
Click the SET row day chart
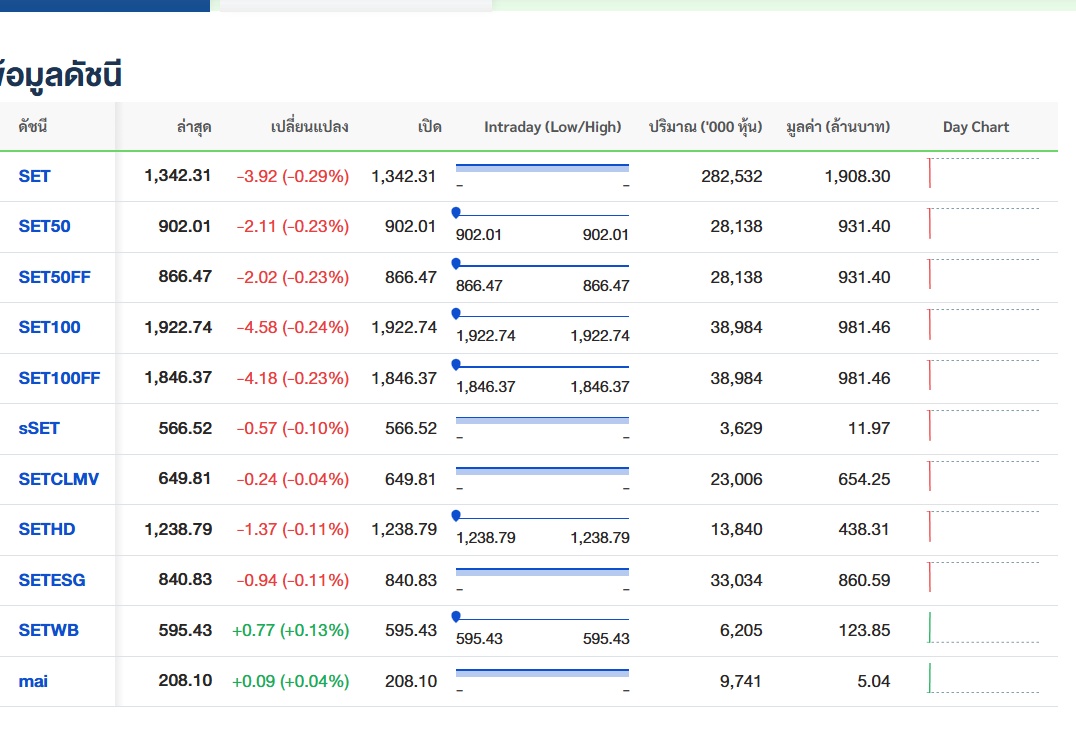point(982,174)
